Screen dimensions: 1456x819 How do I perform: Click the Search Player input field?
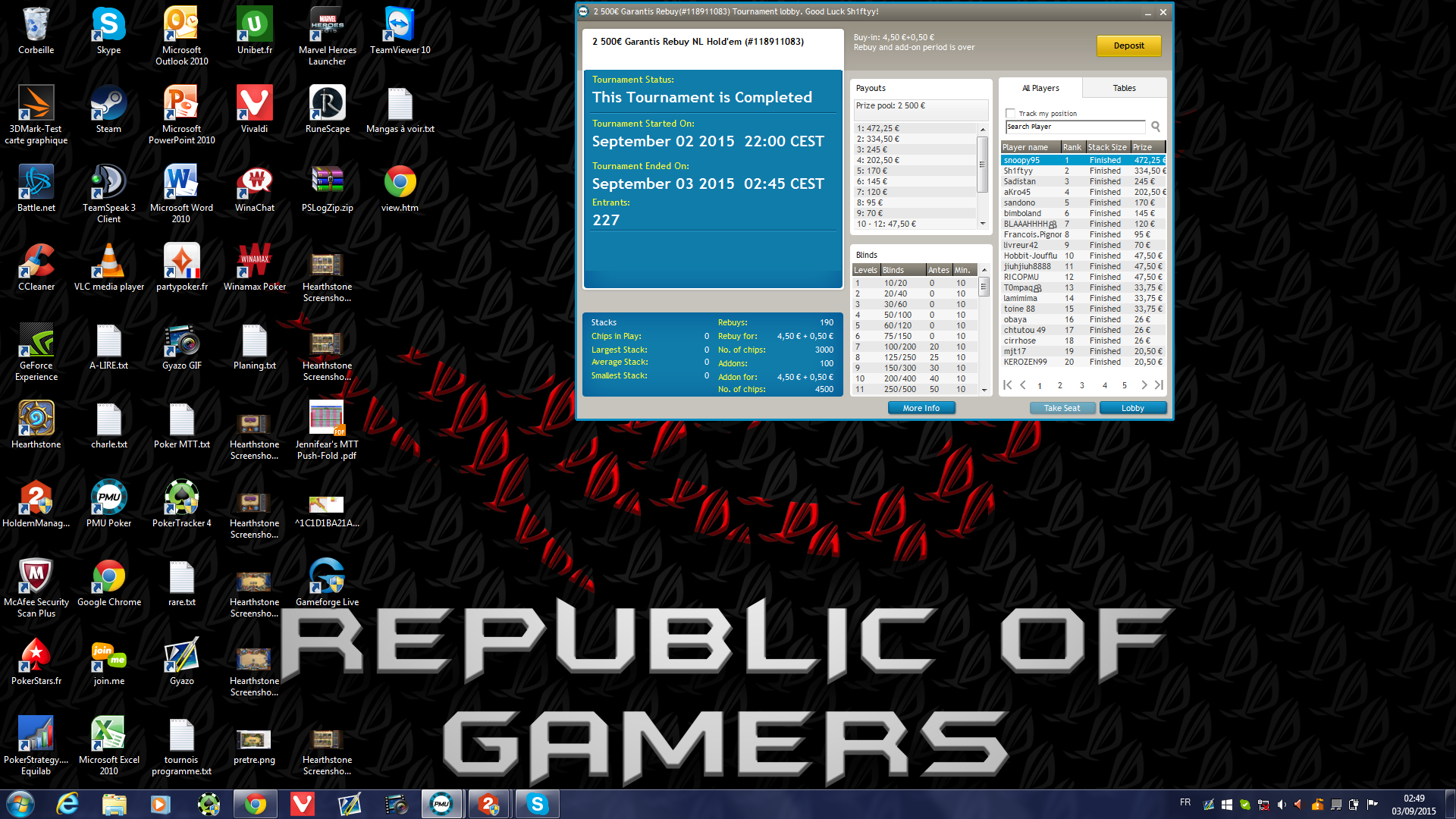(1075, 127)
